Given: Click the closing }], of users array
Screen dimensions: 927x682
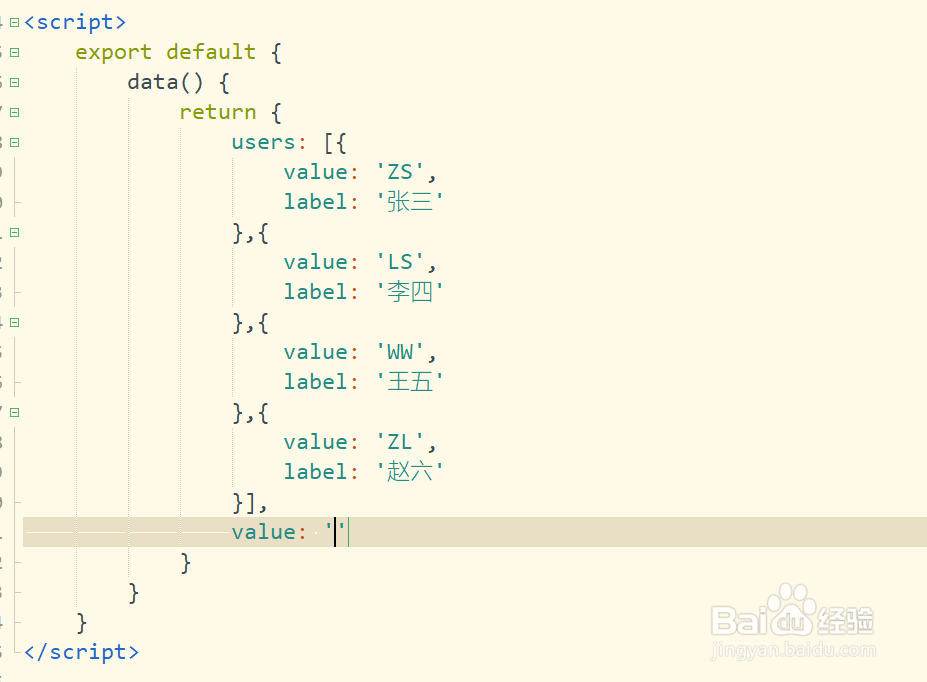Looking at the screenshot, I should pos(249,503).
